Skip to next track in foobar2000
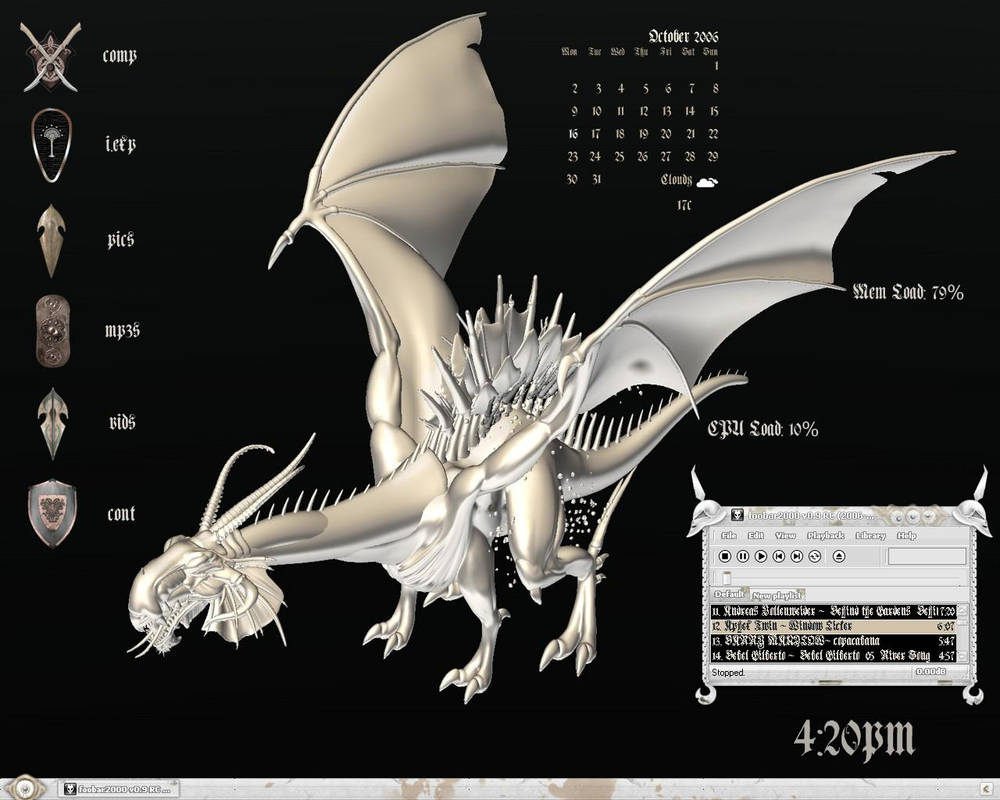The width and height of the screenshot is (1000, 800). 797,556
